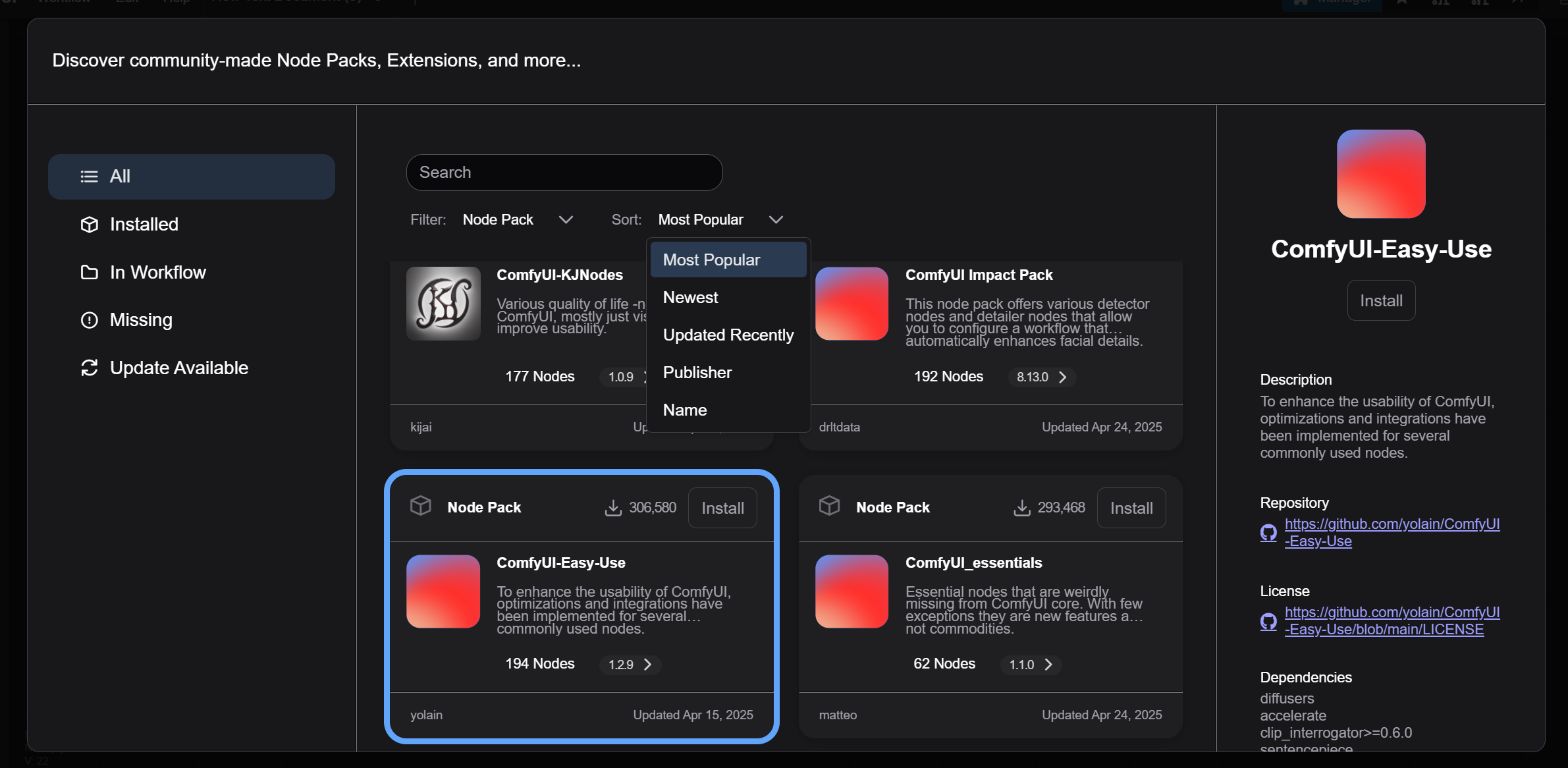Viewport: 1568px width, 768px height.
Task: Choose Updated Recently sort option
Action: pos(728,335)
